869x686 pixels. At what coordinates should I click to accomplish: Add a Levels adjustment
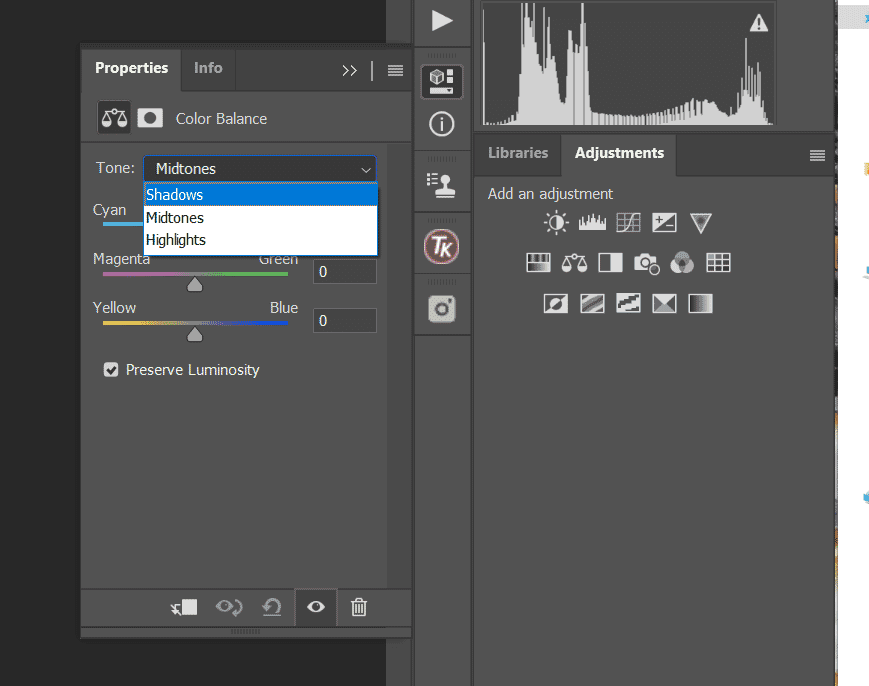click(592, 222)
